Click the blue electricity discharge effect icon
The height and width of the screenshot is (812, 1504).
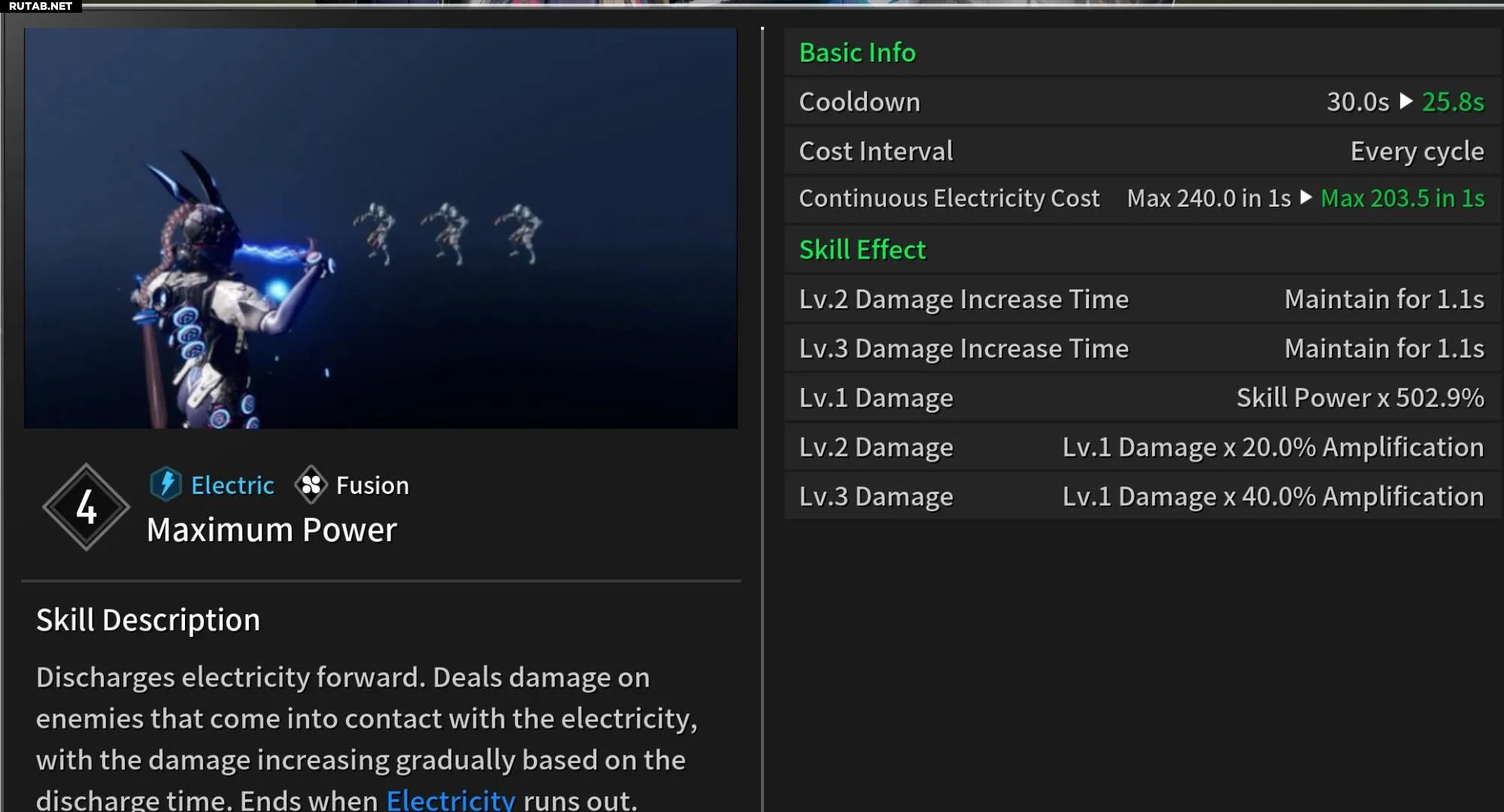tap(165, 485)
